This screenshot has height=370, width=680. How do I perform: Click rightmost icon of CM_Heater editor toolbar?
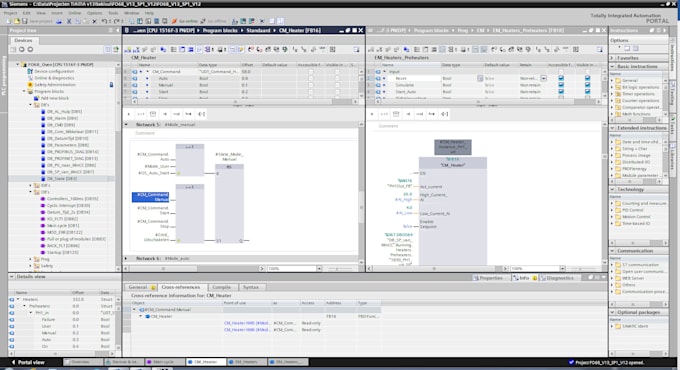click(x=356, y=49)
